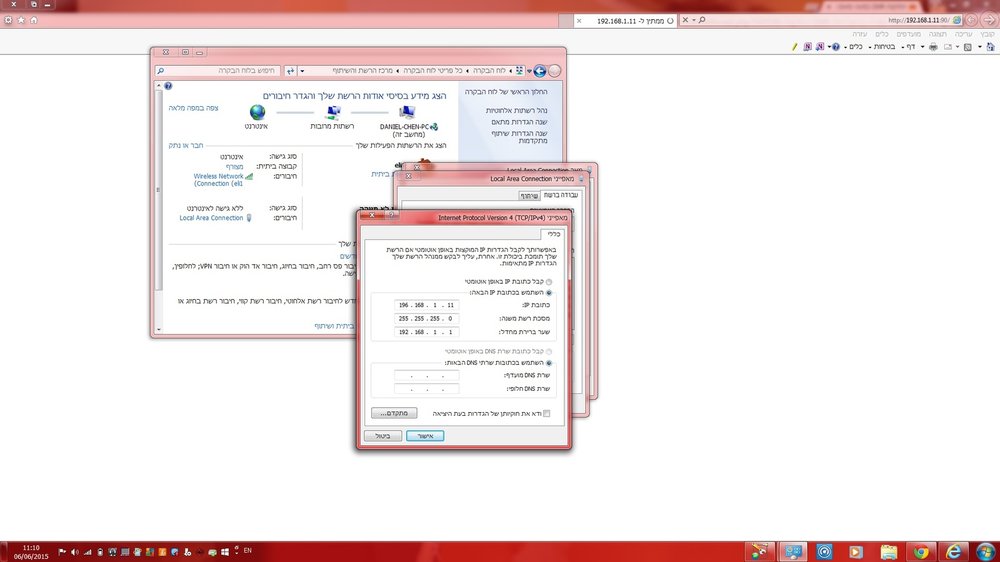Refresh the Control Panel address bar
Screen dimensions: 1000x562
(x=290, y=71)
